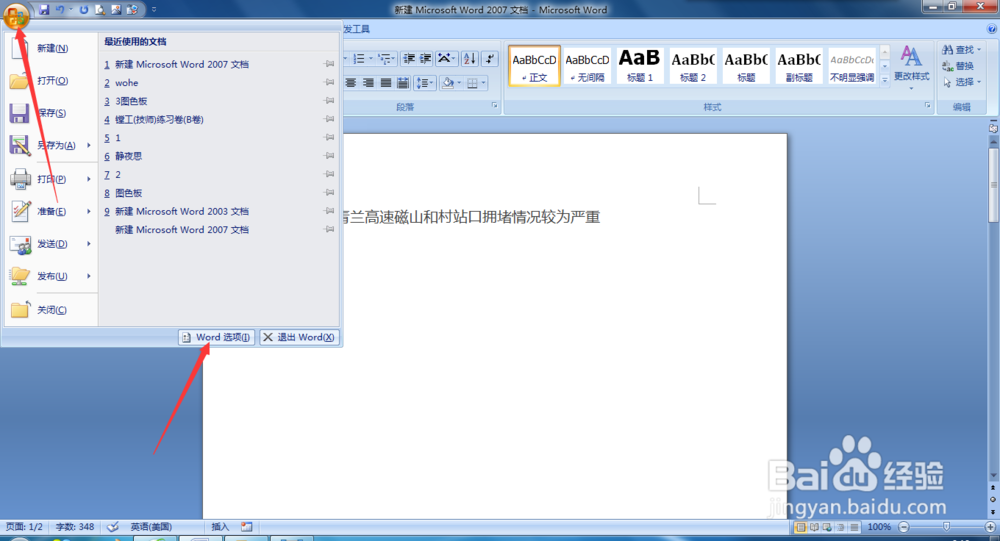The image size is (1000, 541).
Task: Switch to outline view icon
Action: point(841,527)
